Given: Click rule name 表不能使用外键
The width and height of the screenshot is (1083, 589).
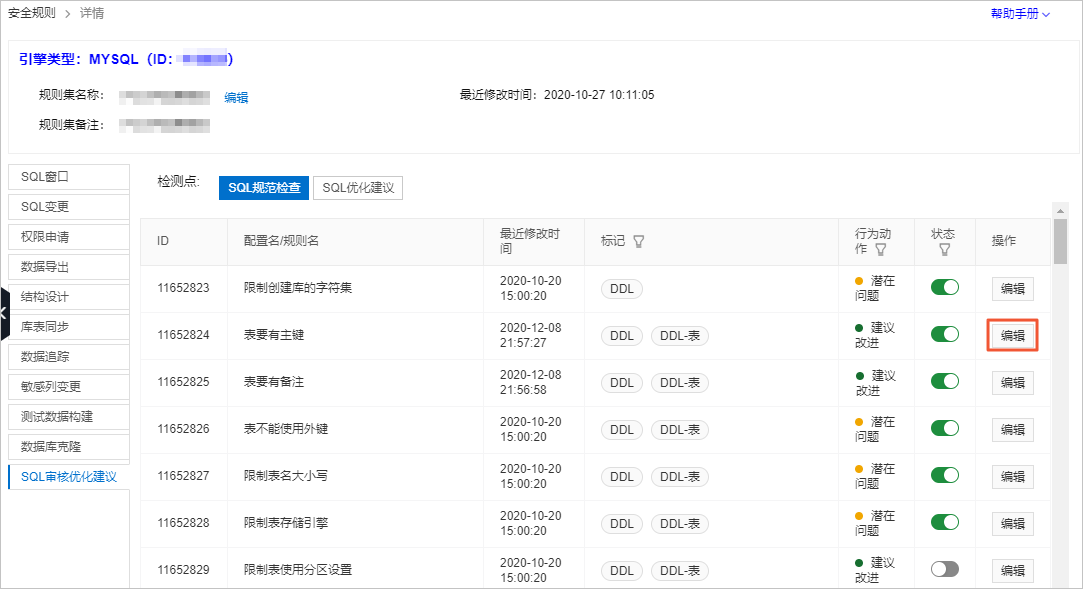Looking at the screenshot, I should coord(286,429).
